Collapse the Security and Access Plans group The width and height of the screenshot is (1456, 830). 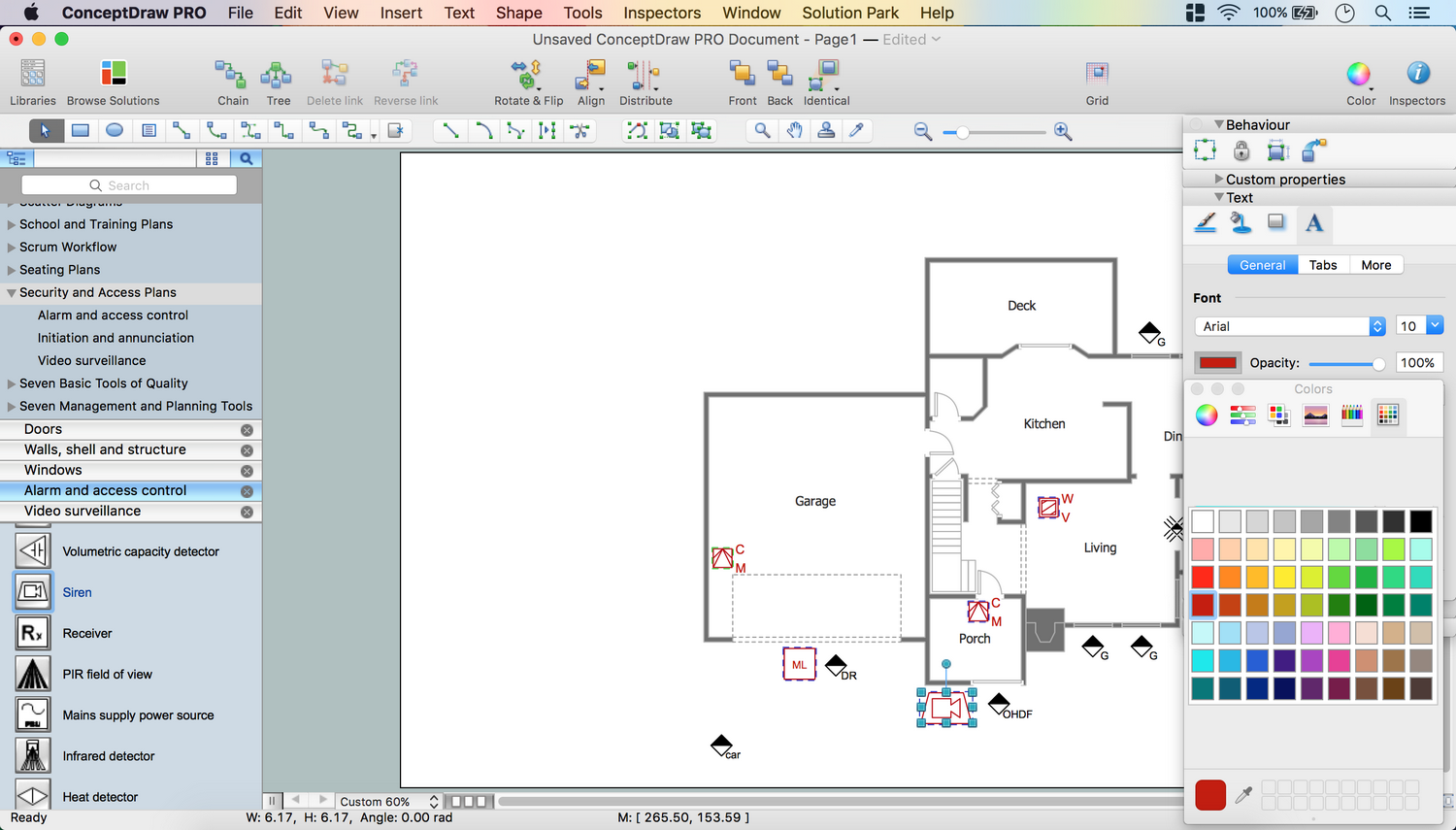click(12, 292)
